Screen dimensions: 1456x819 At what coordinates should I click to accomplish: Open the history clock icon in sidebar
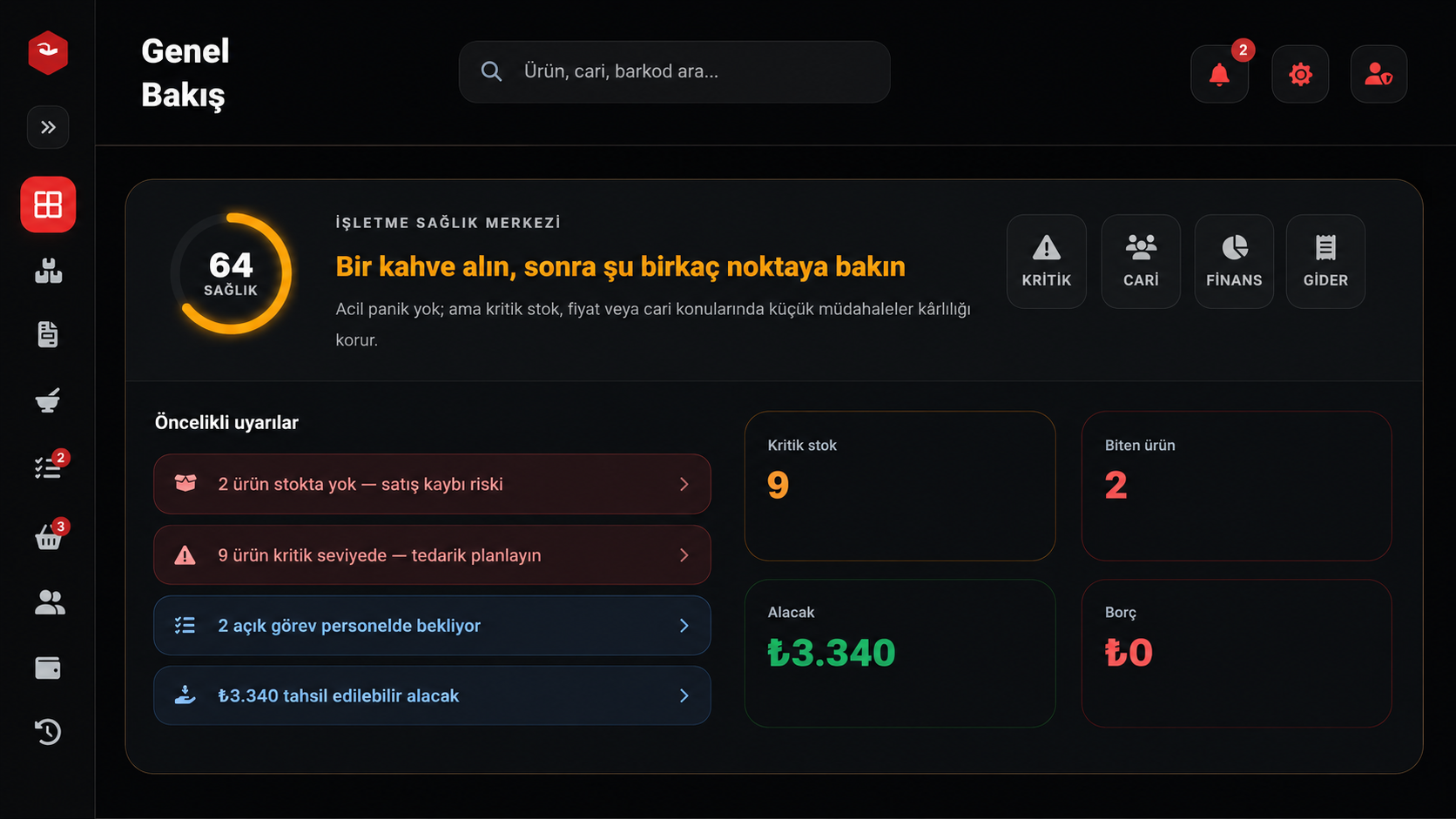[x=48, y=732]
